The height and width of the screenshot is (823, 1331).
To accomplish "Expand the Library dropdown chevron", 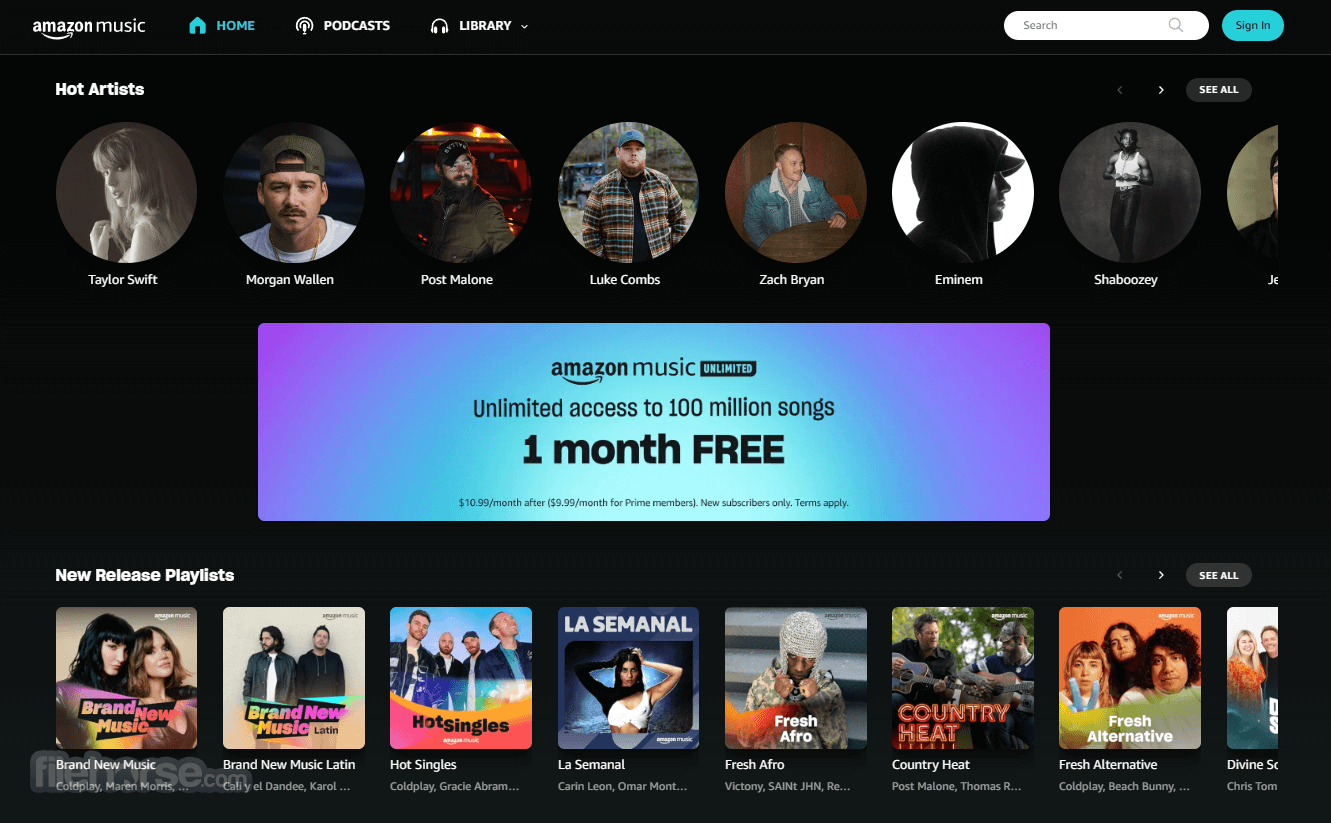I will 524,27.
